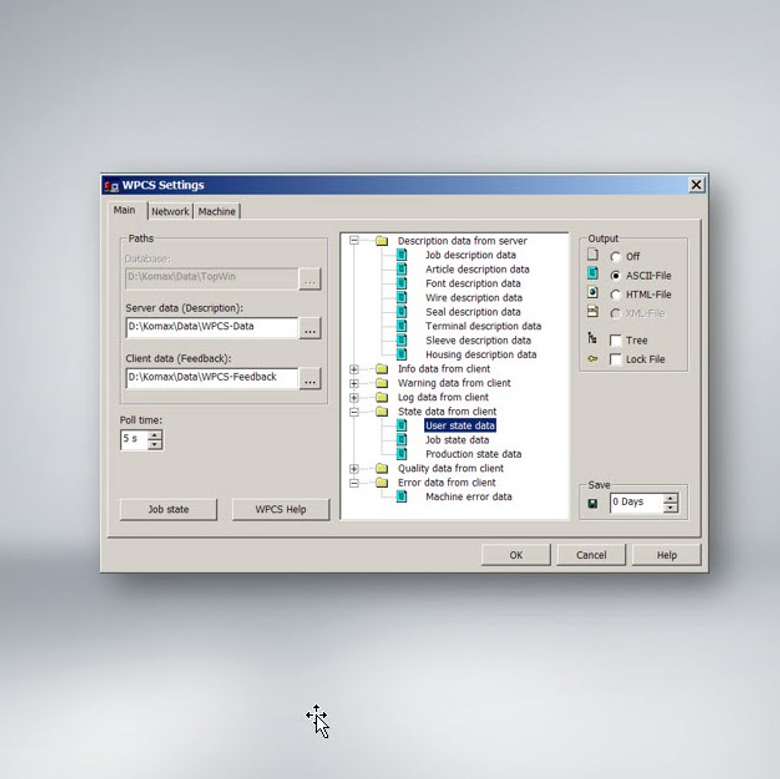Image resolution: width=780 pixels, height=779 pixels.
Task: Click the document icon beside Job description data
Action: tap(402, 255)
